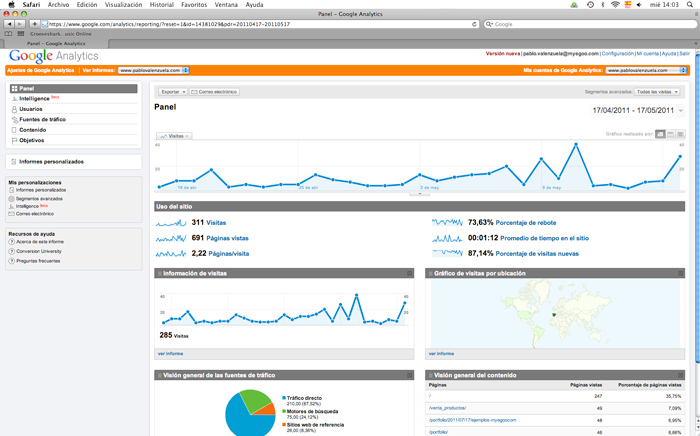Switch graph to weekly view
The width and height of the screenshot is (700, 436).
click(671, 134)
